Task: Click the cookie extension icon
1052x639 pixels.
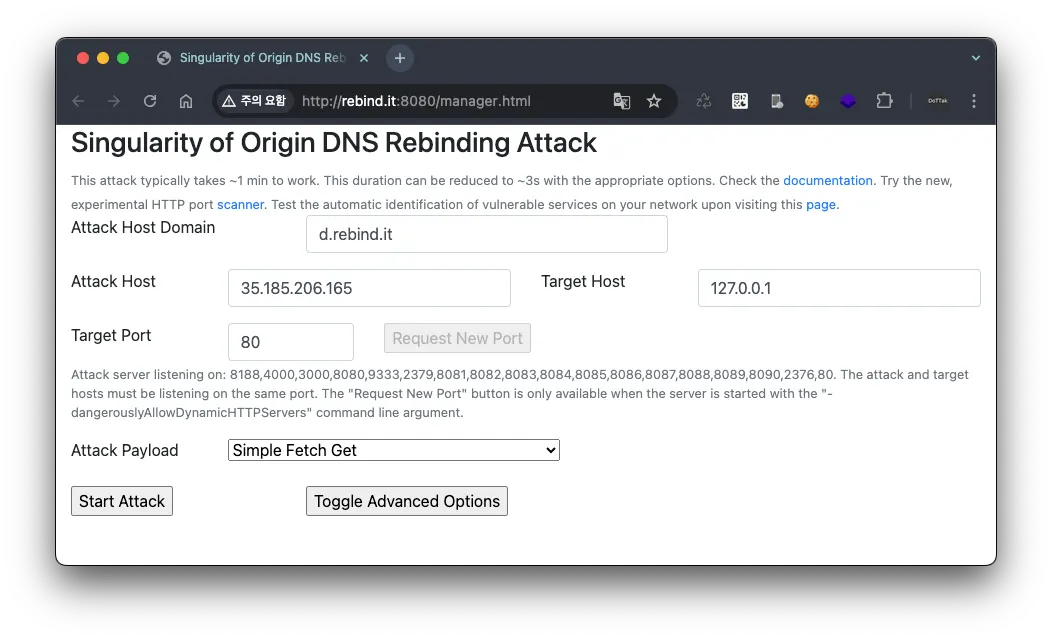Action: point(812,101)
